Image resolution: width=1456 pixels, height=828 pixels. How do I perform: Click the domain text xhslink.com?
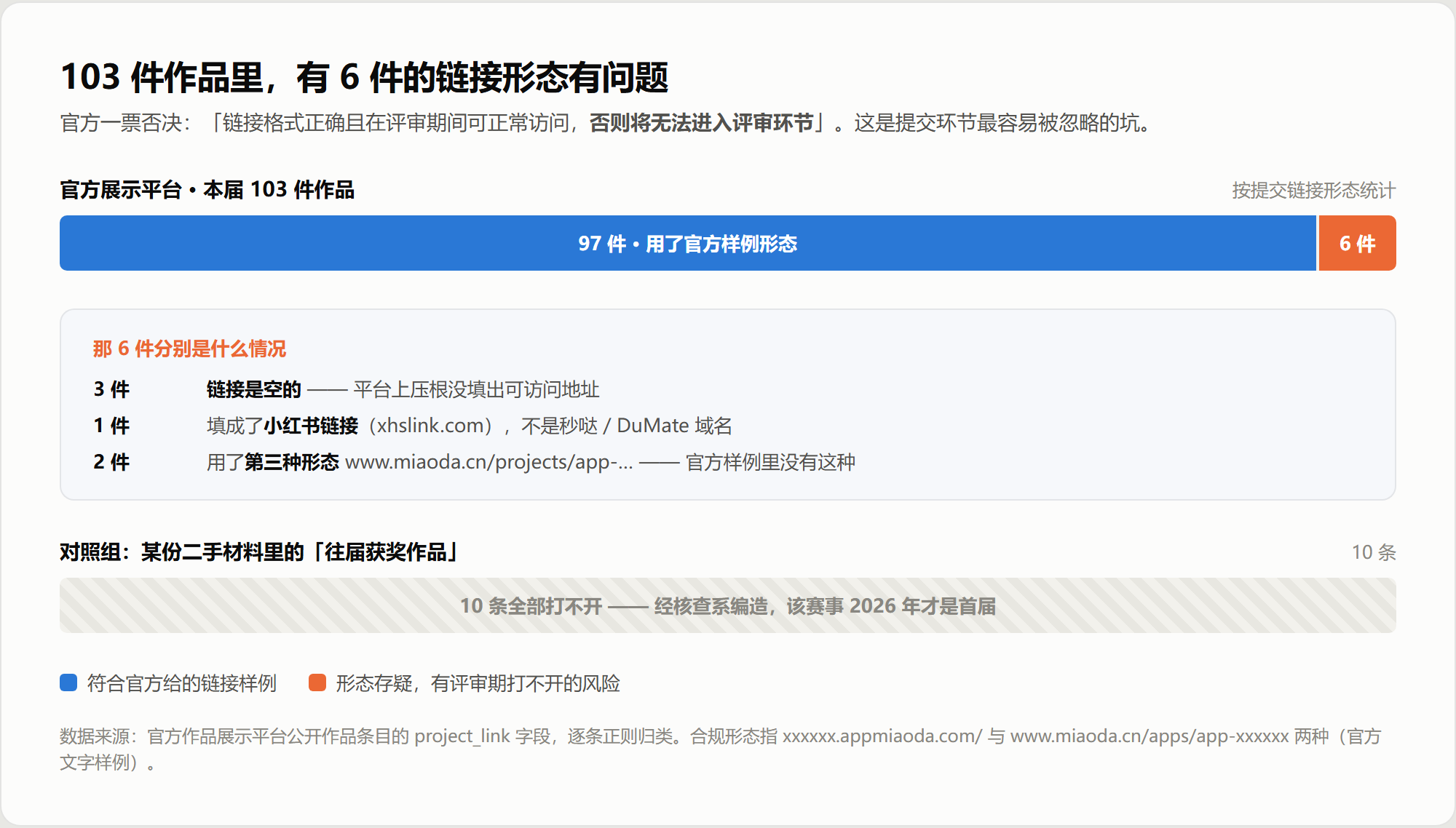click(430, 426)
